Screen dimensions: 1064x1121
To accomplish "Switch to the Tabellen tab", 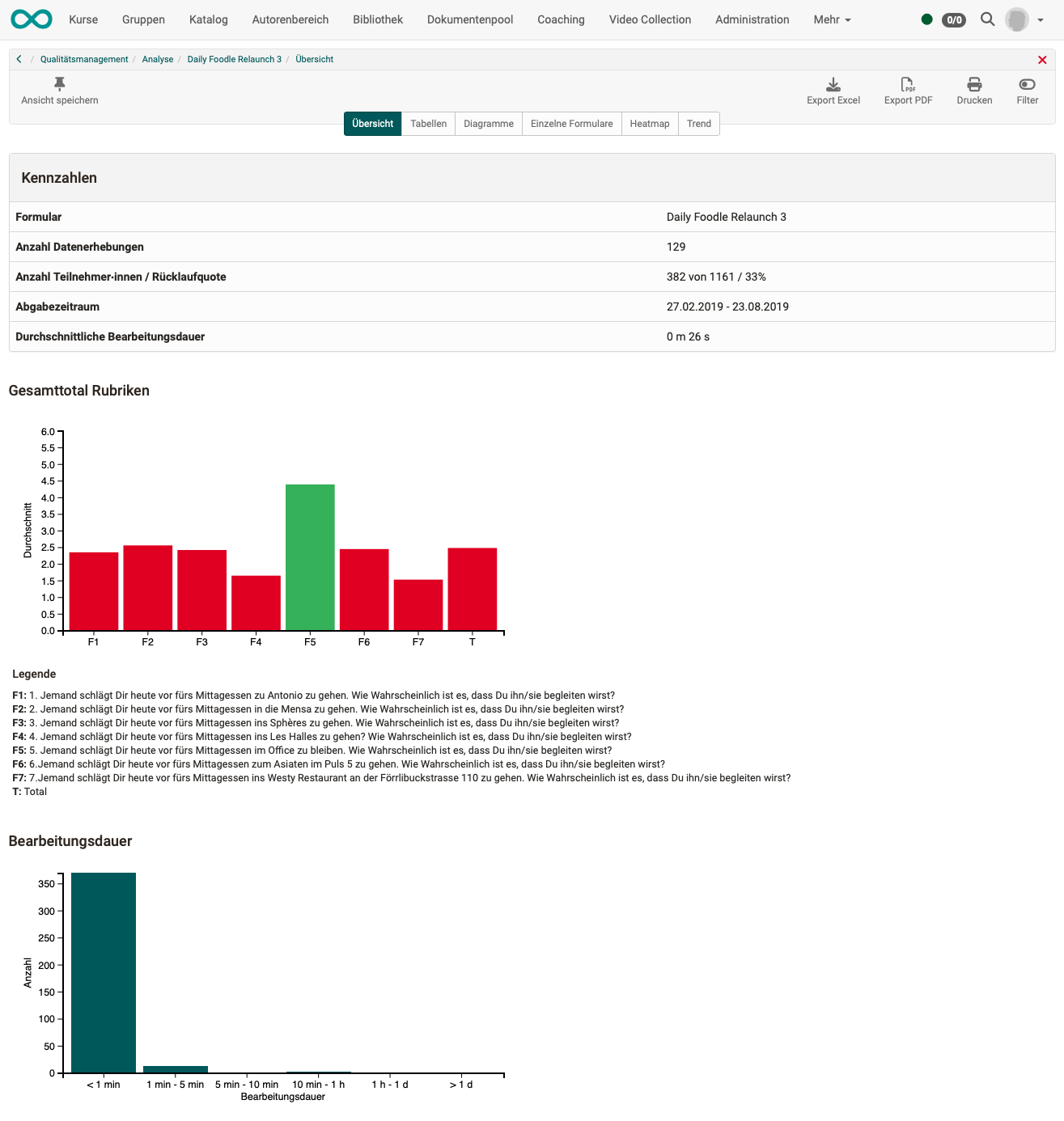I will pos(428,123).
